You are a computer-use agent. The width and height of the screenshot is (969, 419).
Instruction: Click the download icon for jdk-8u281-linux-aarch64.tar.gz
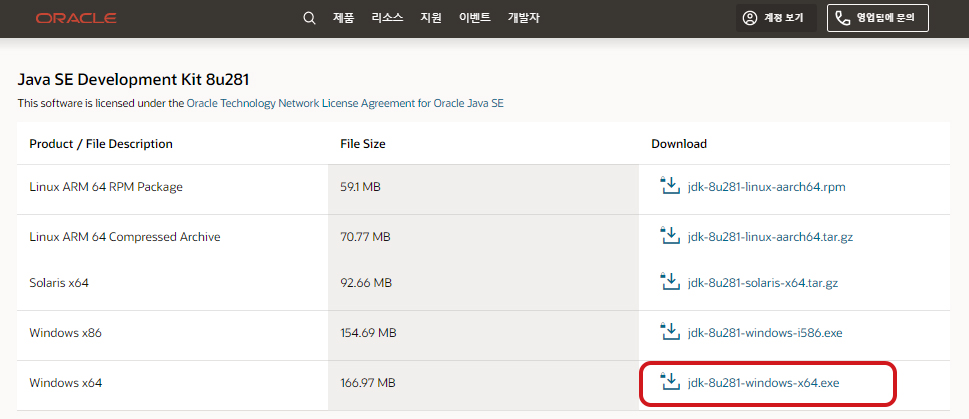669,235
